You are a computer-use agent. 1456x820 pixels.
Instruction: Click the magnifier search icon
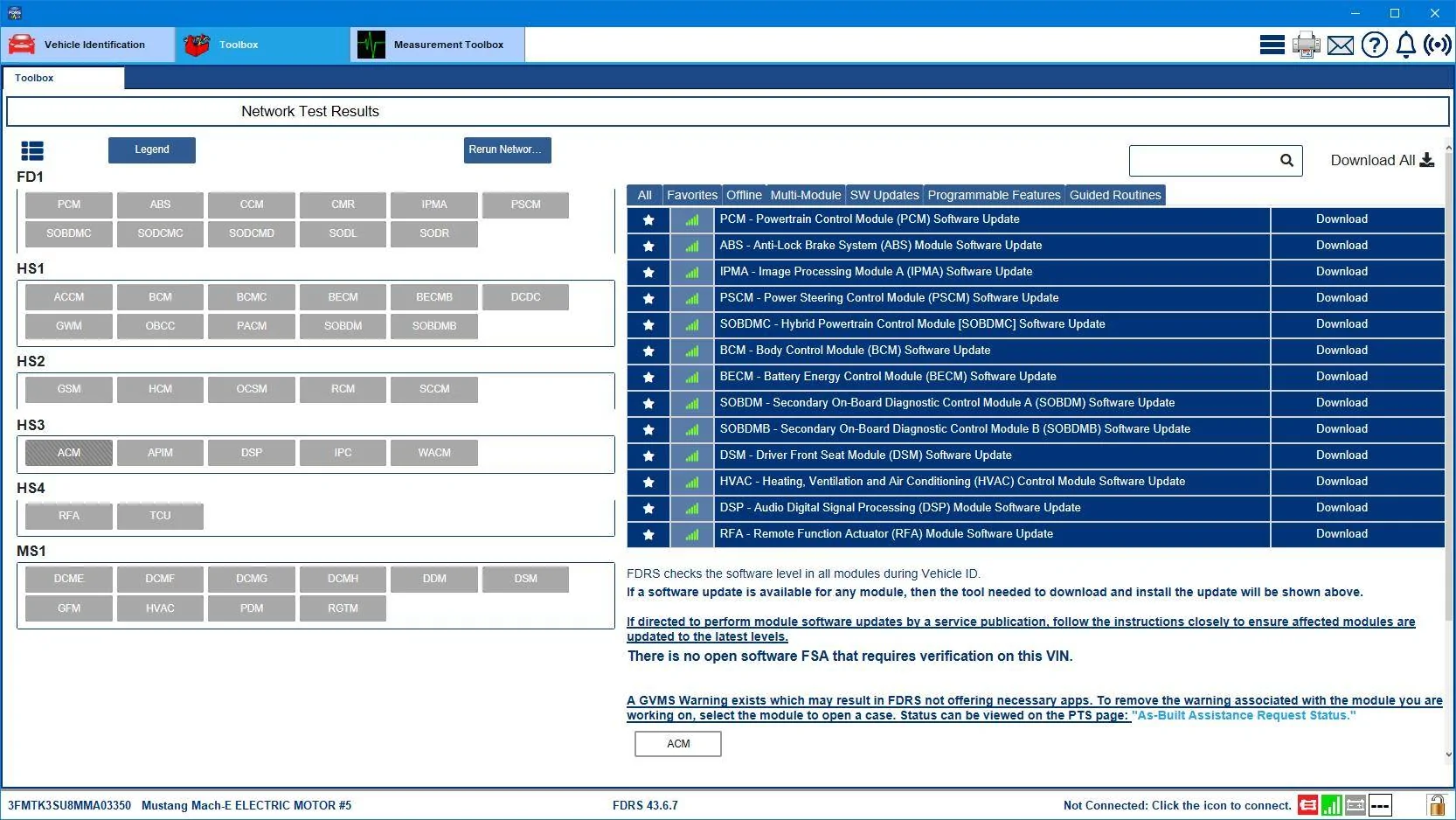click(x=1286, y=160)
